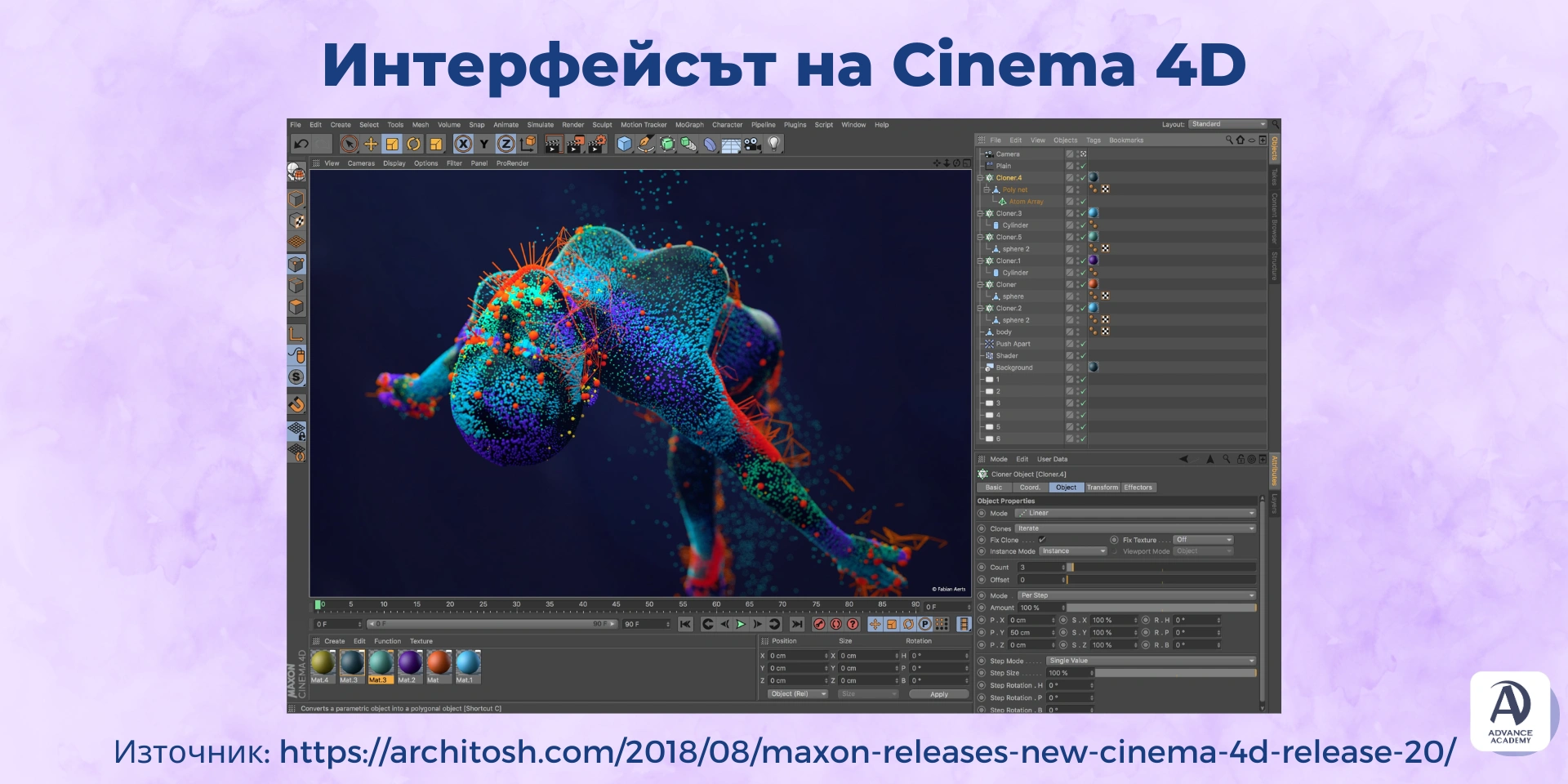Click the Play button in the timeline
This screenshot has height=784, width=1568.
point(739,623)
